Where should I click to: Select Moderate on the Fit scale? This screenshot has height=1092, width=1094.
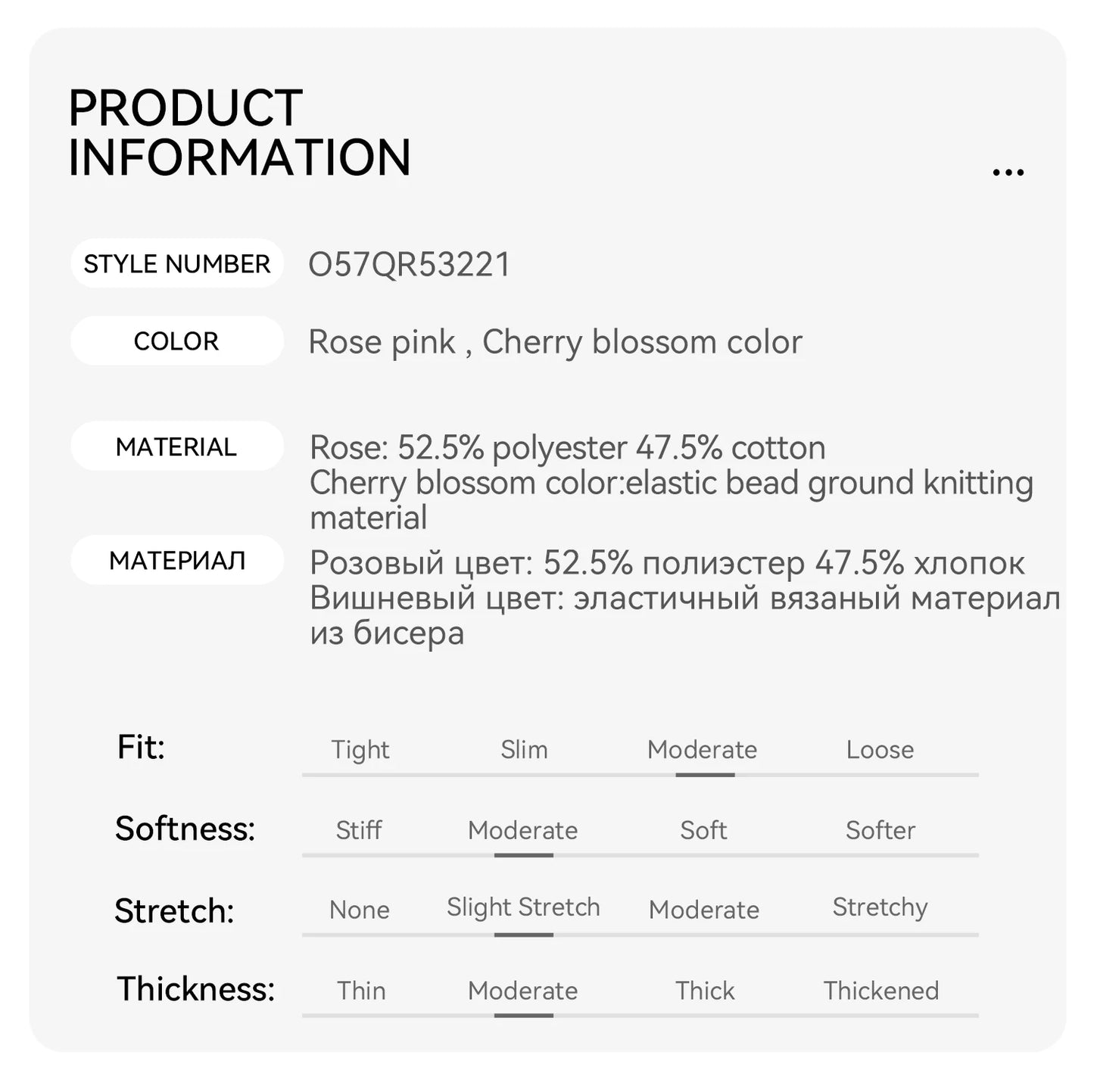703,749
